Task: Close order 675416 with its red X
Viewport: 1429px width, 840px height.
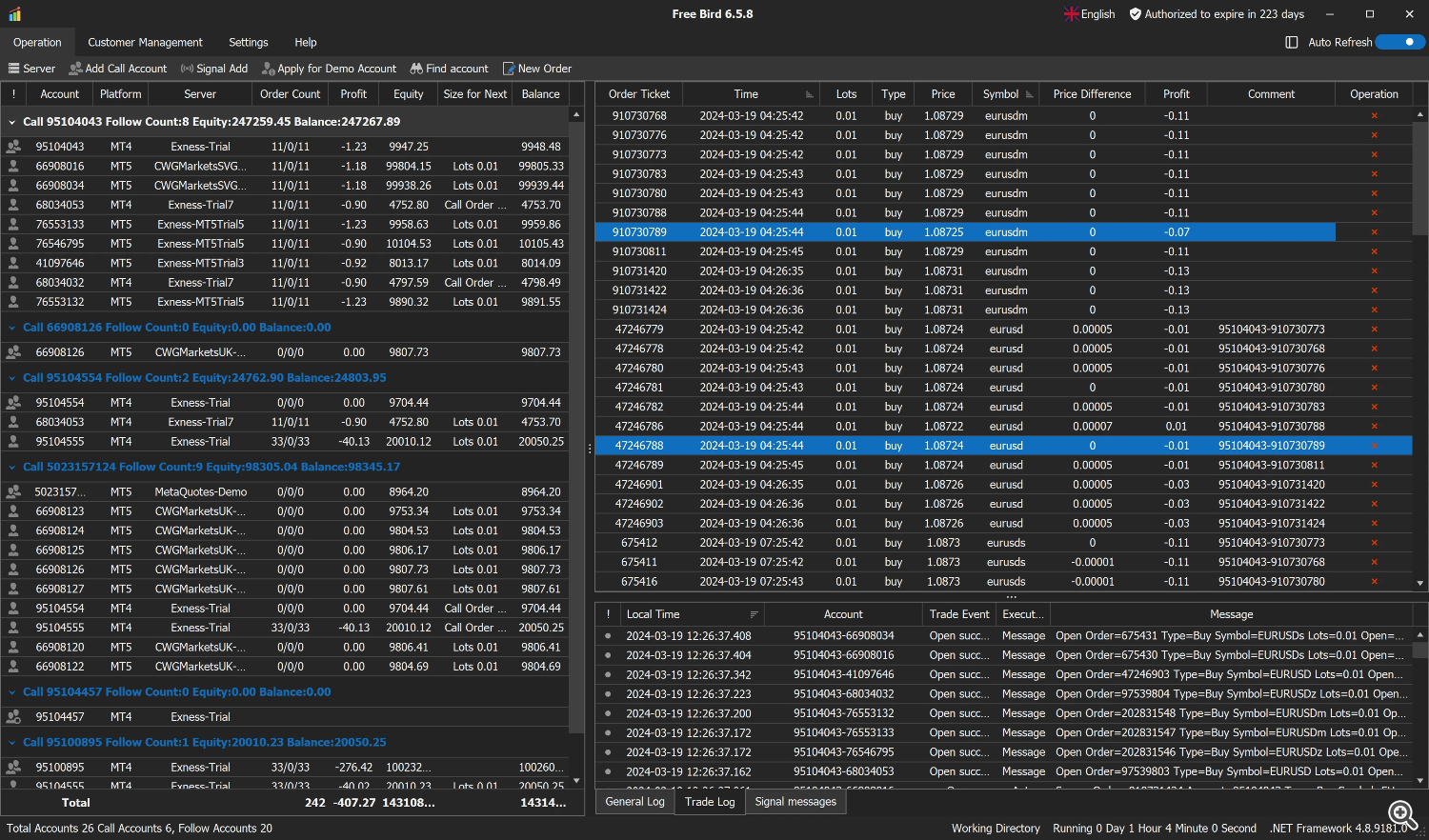Action: tap(1374, 582)
